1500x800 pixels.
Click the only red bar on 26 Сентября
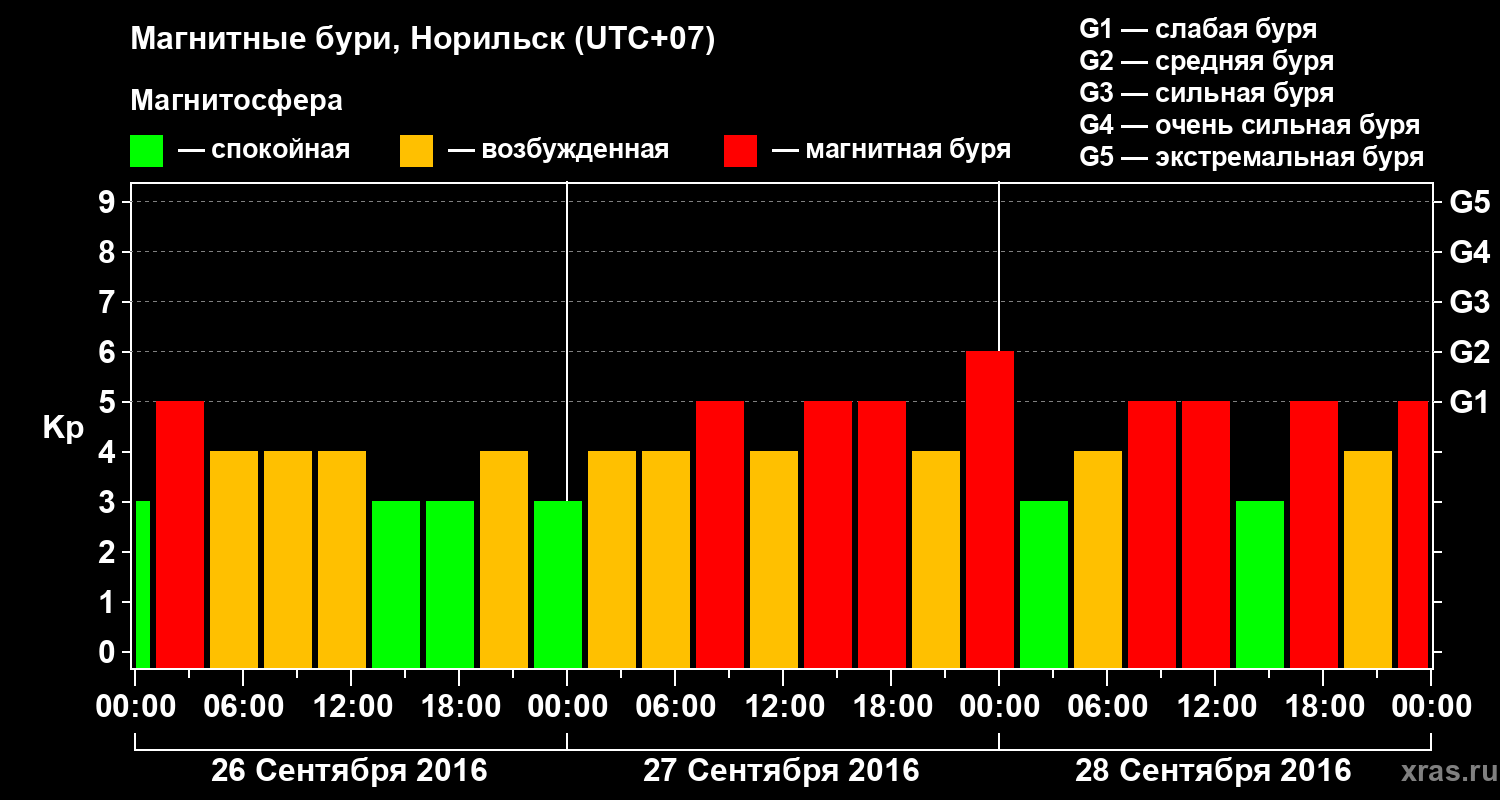click(180, 534)
